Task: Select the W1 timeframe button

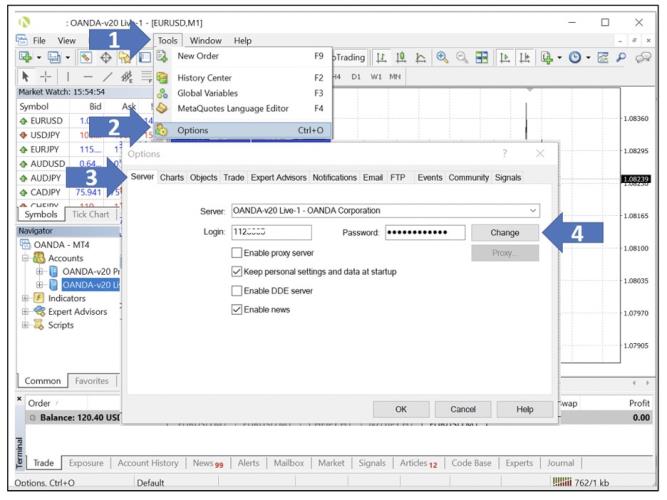Action: (x=376, y=77)
